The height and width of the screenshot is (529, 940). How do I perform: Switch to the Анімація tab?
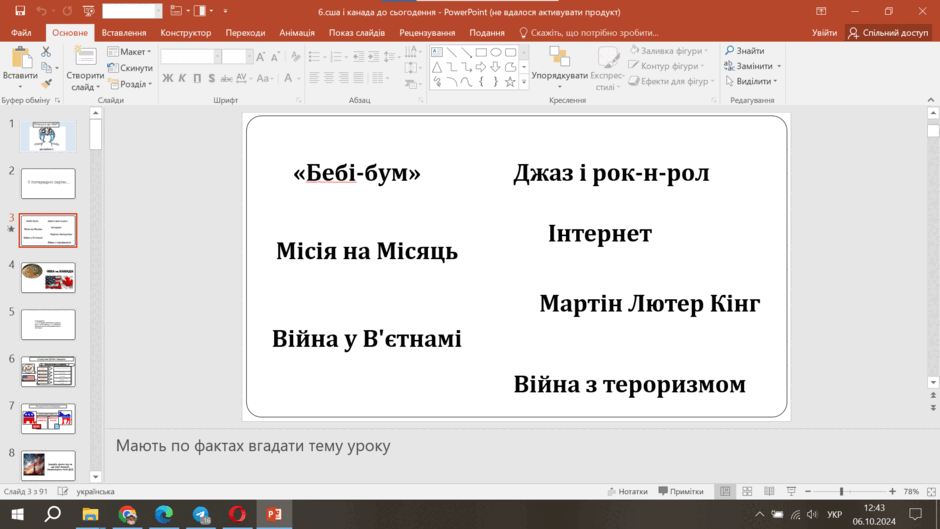coord(297,32)
